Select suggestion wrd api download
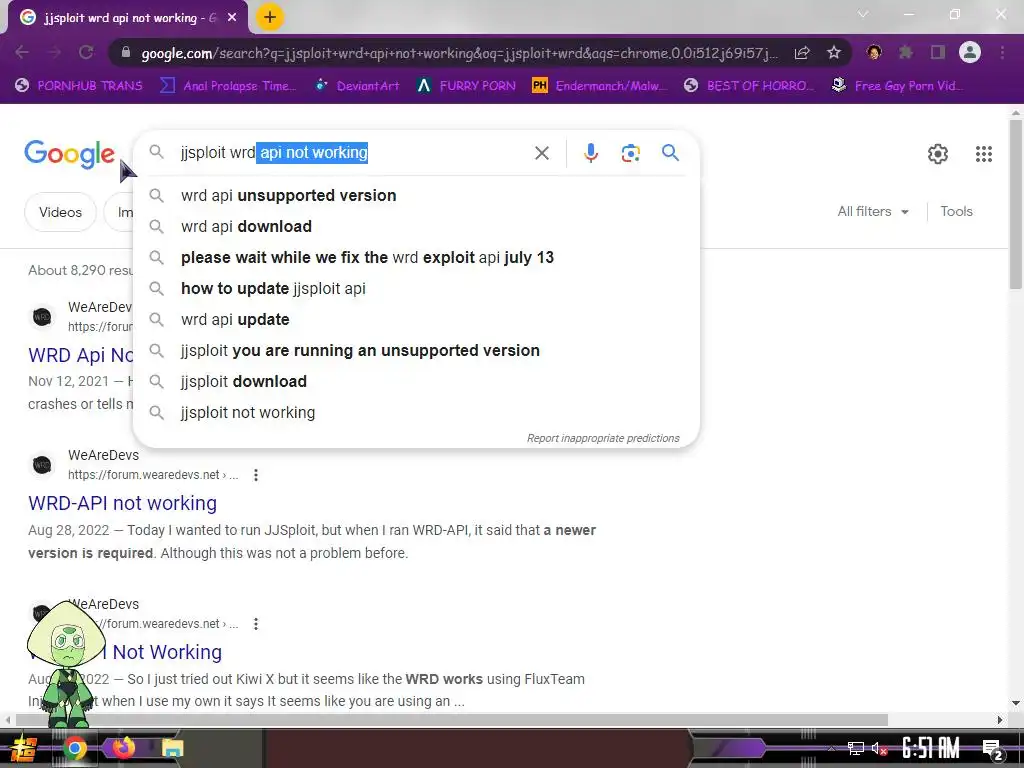 [x=417, y=227]
